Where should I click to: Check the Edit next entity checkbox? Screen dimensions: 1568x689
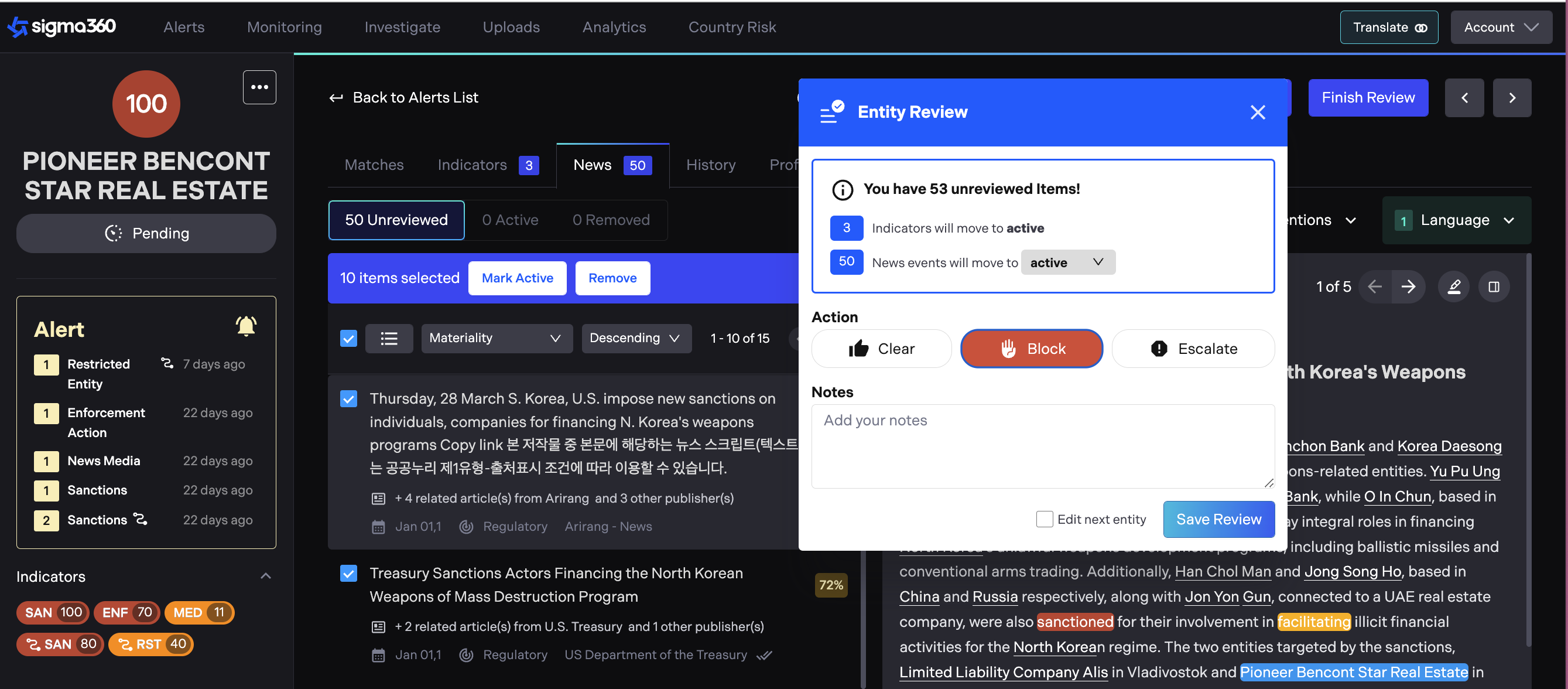(x=1044, y=519)
